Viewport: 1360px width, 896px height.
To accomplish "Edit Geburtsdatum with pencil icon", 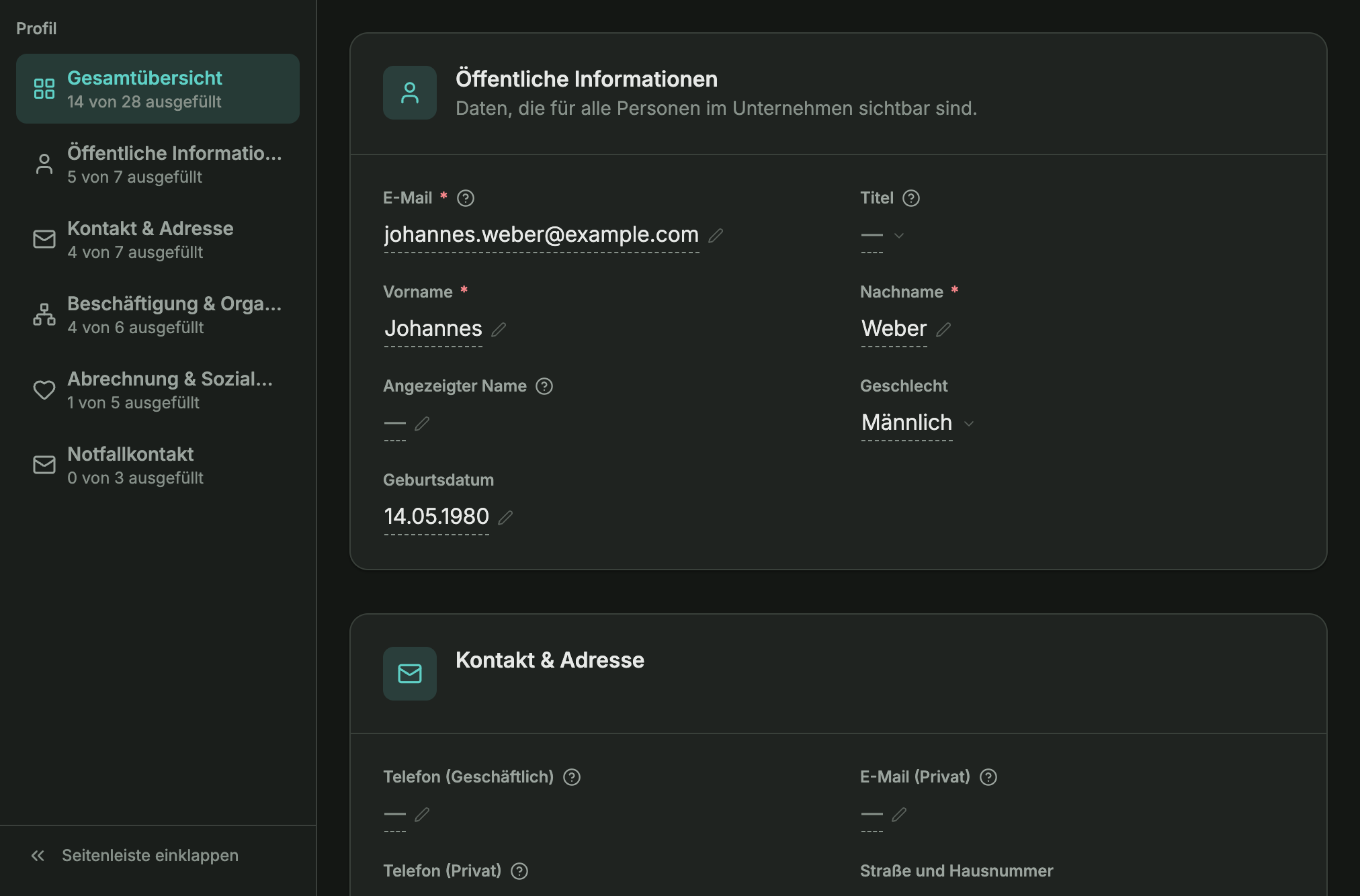I will (x=505, y=517).
